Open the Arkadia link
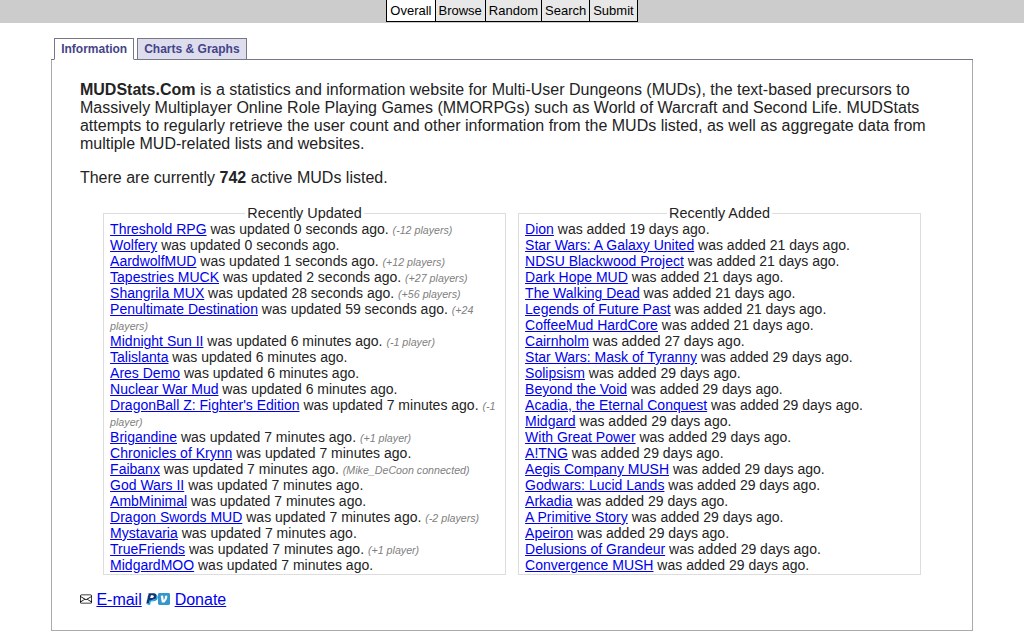 pos(549,502)
